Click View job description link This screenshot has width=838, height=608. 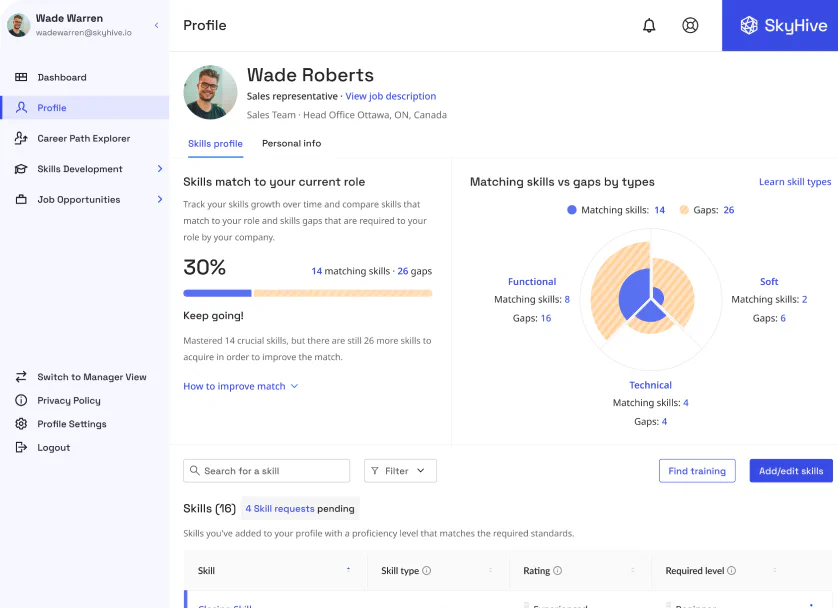click(x=391, y=96)
